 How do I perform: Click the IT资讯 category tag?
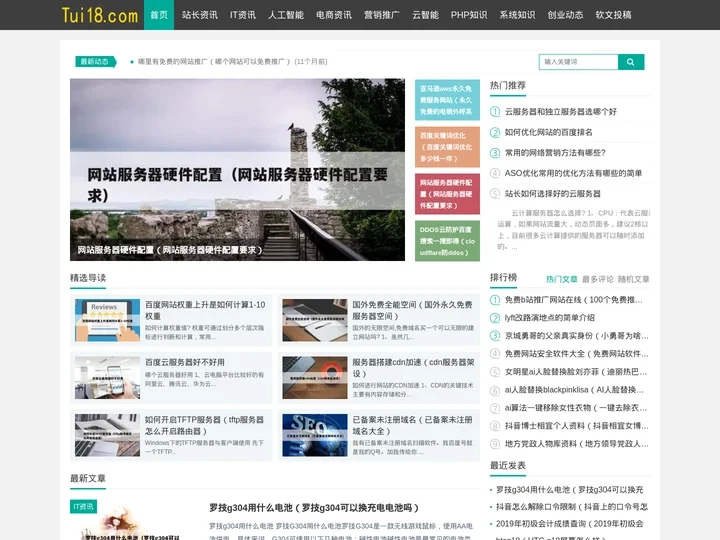coord(83,506)
